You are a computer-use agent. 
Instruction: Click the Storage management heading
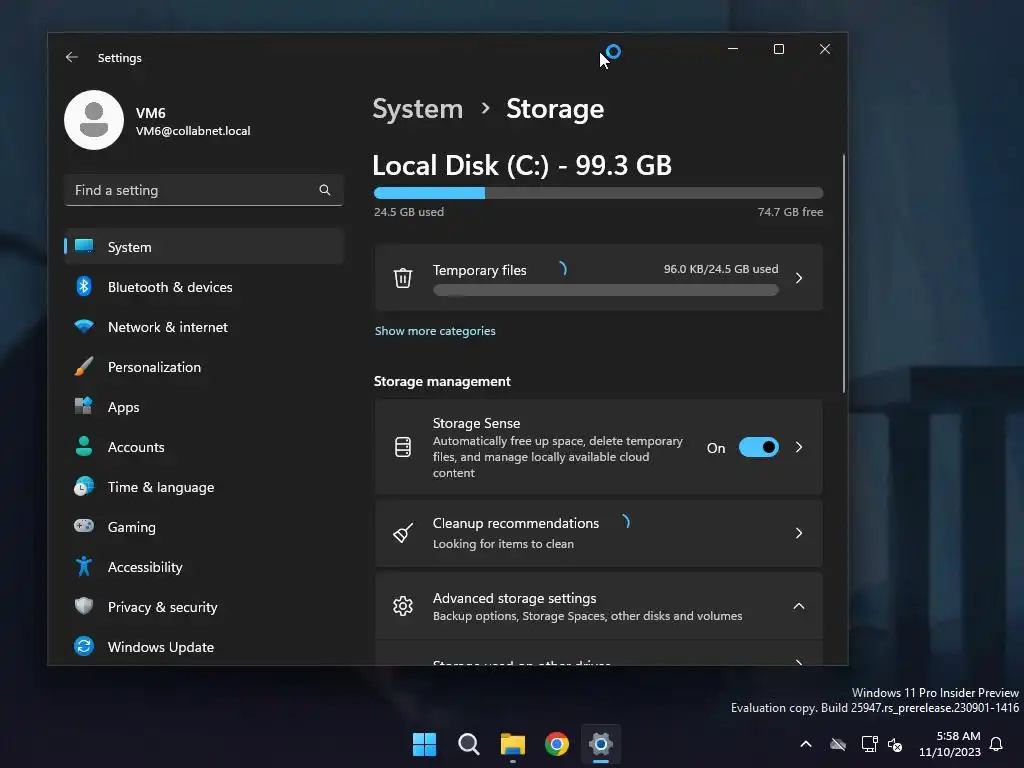click(x=442, y=381)
